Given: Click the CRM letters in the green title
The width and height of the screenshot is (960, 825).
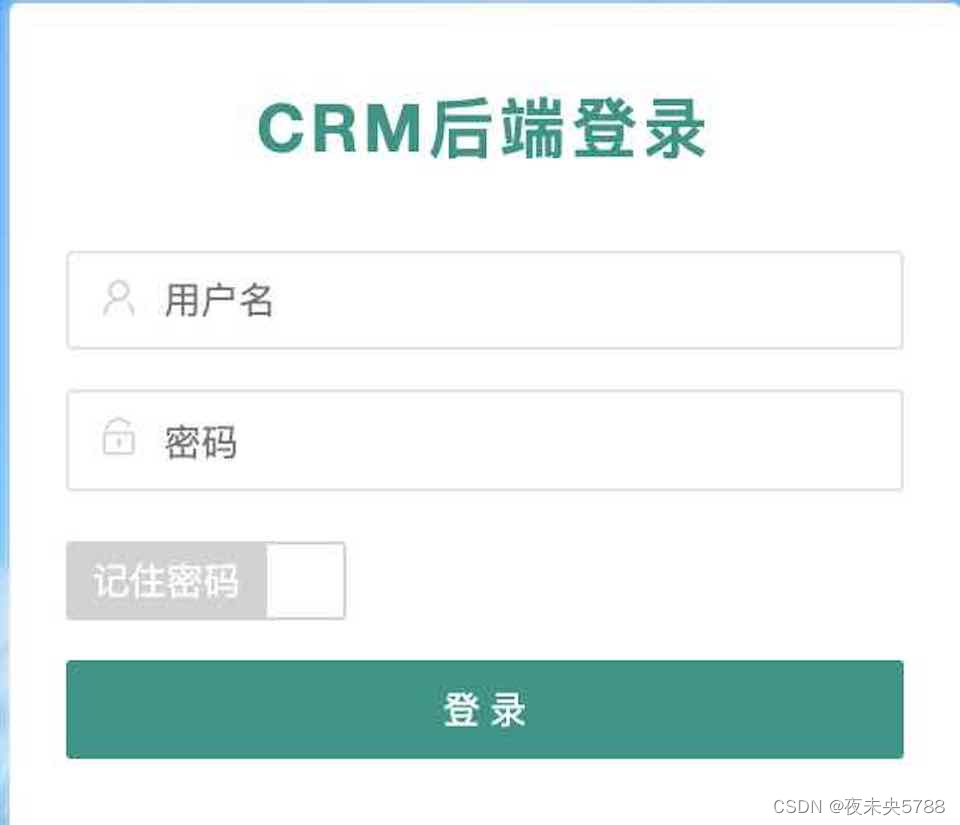Looking at the screenshot, I should coord(339,129).
